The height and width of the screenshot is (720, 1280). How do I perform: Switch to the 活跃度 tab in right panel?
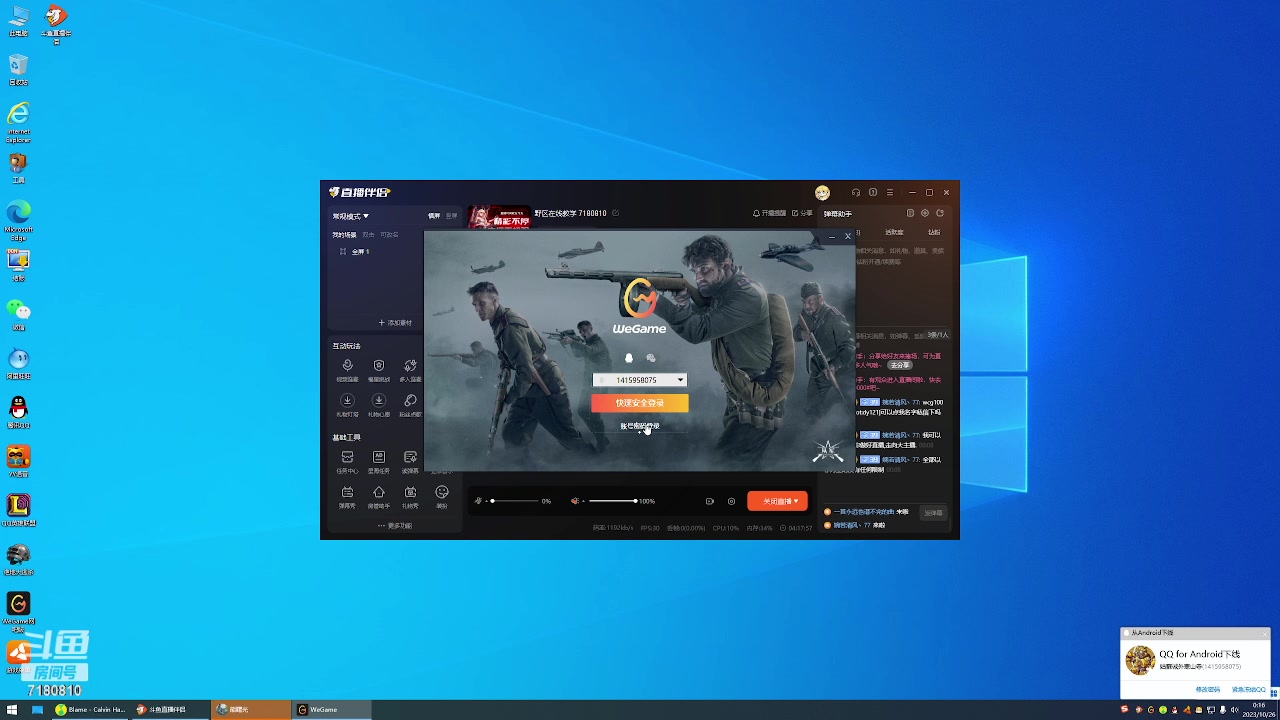[894, 232]
